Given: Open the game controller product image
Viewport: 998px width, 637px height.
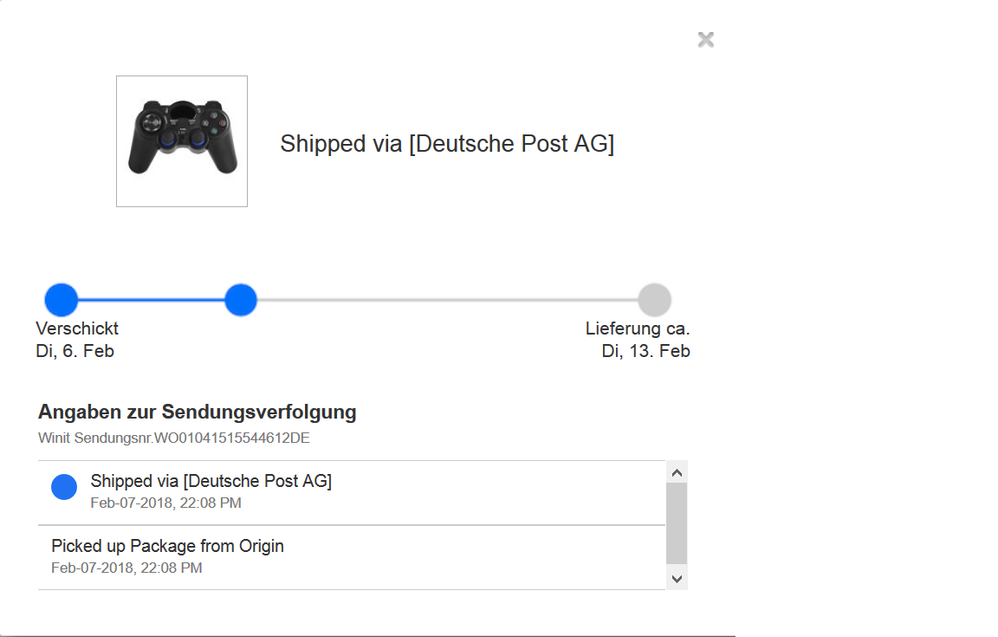Looking at the screenshot, I should tap(181, 140).
